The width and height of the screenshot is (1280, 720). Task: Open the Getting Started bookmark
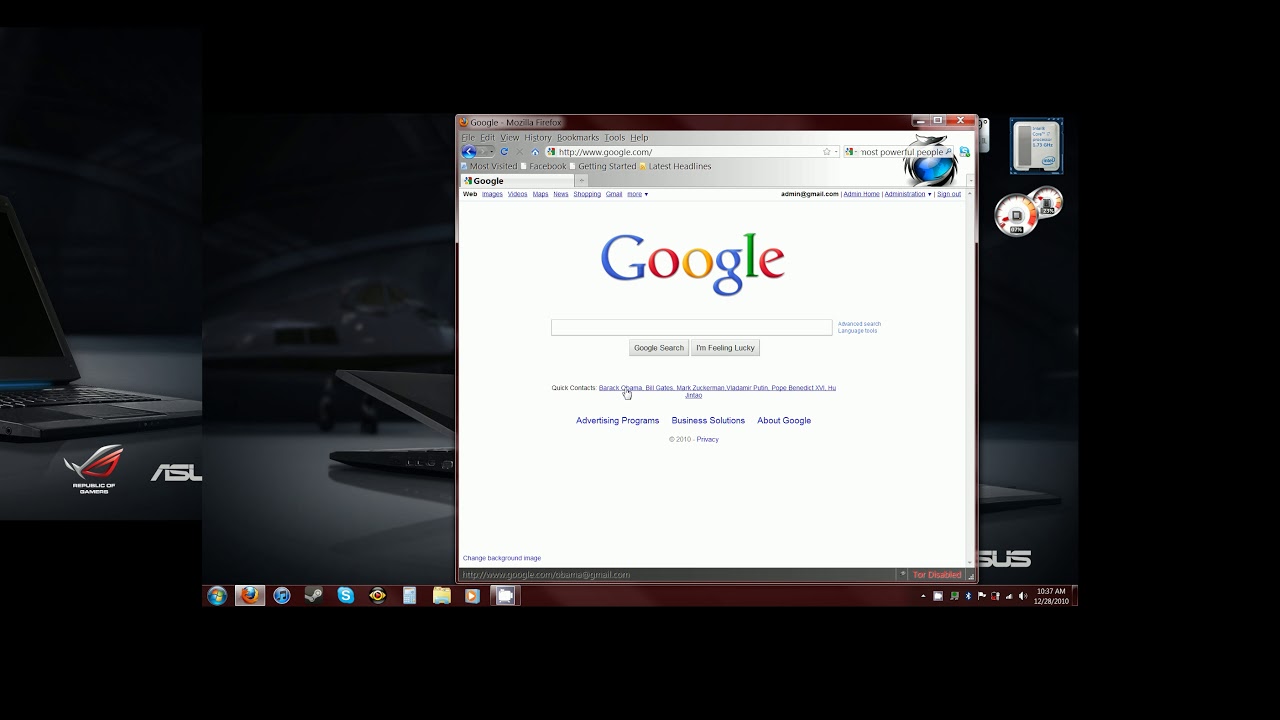603,167
